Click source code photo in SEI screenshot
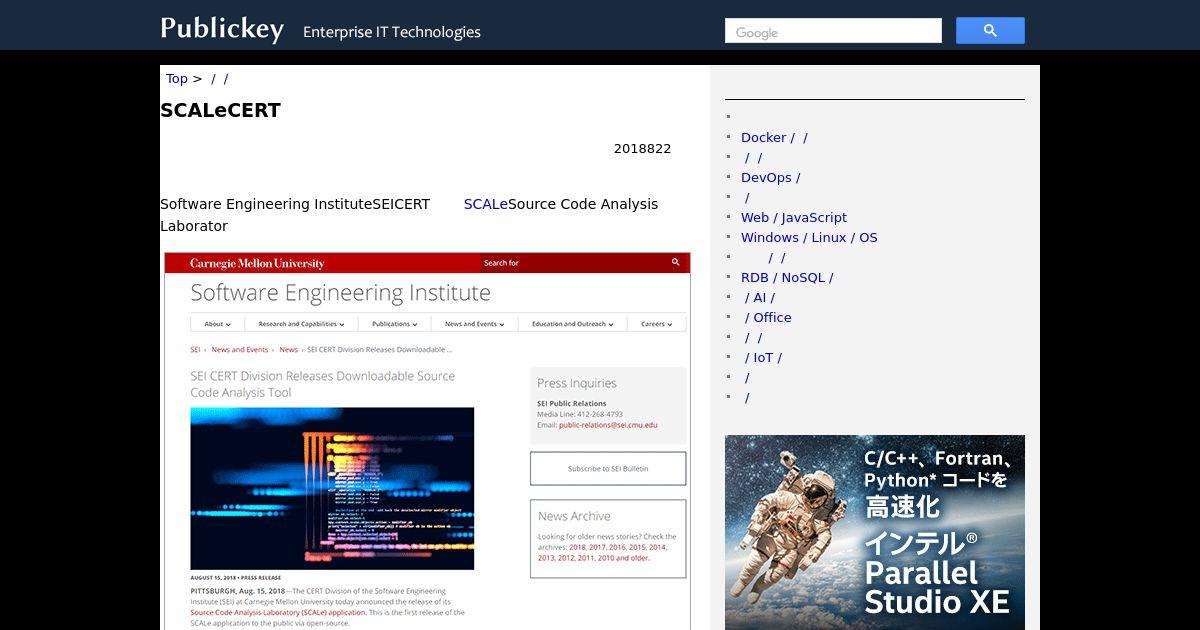This screenshot has width=1200, height=630. (x=332, y=488)
